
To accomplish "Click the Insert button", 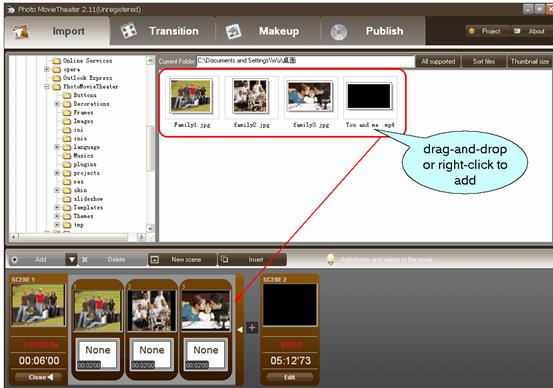I will pyautogui.click(x=252, y=260).
